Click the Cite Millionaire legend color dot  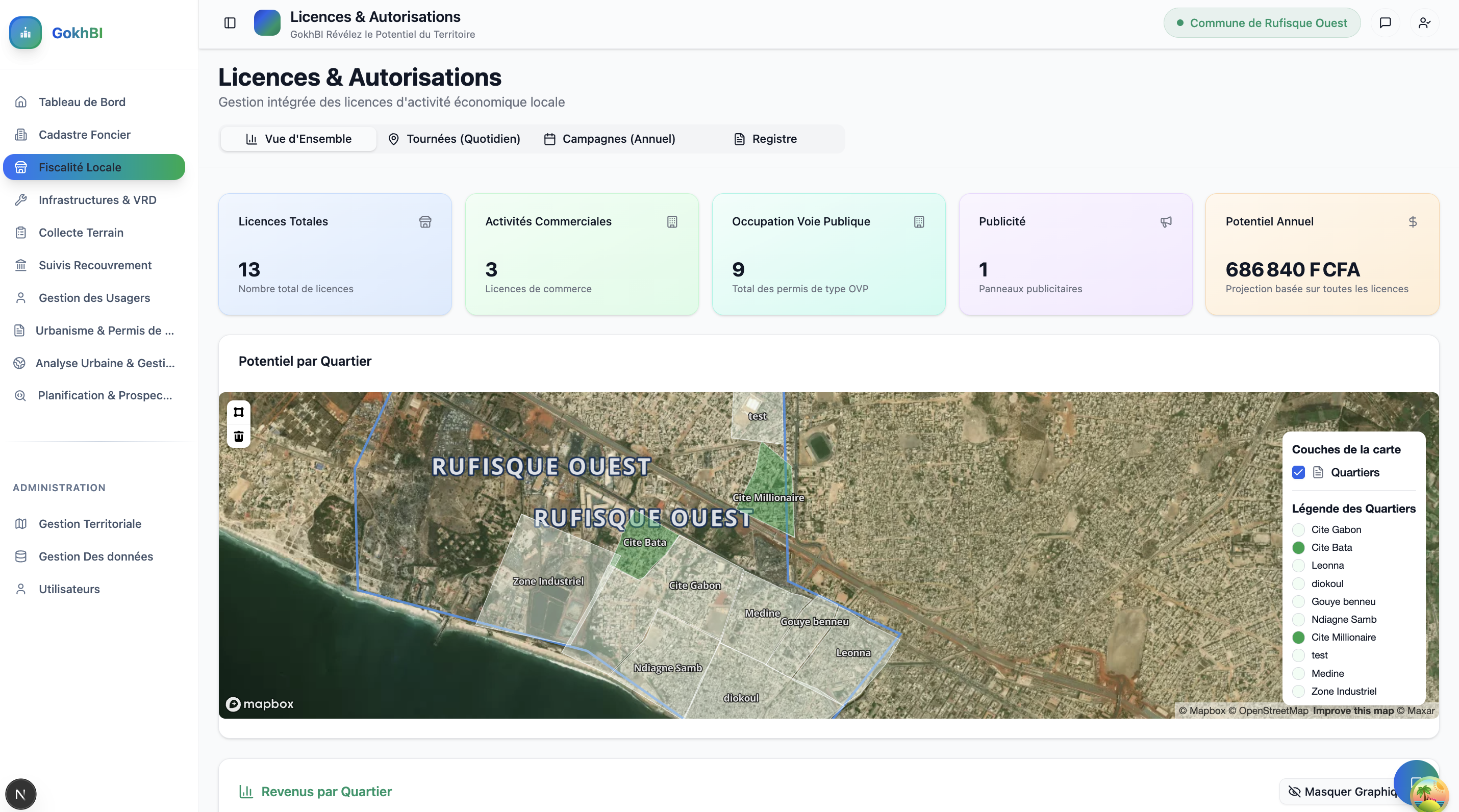pos(1298,637)
